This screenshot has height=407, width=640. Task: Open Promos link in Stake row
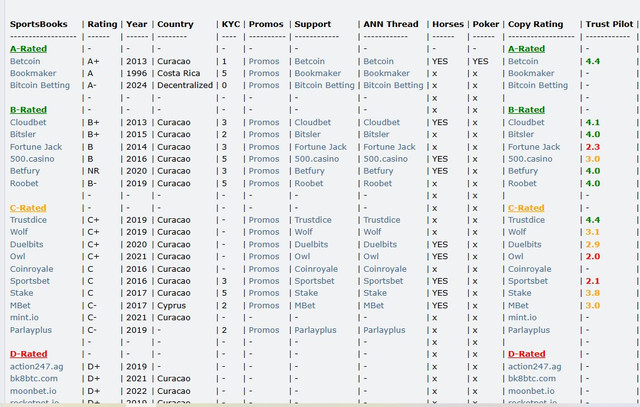point(264,293)
